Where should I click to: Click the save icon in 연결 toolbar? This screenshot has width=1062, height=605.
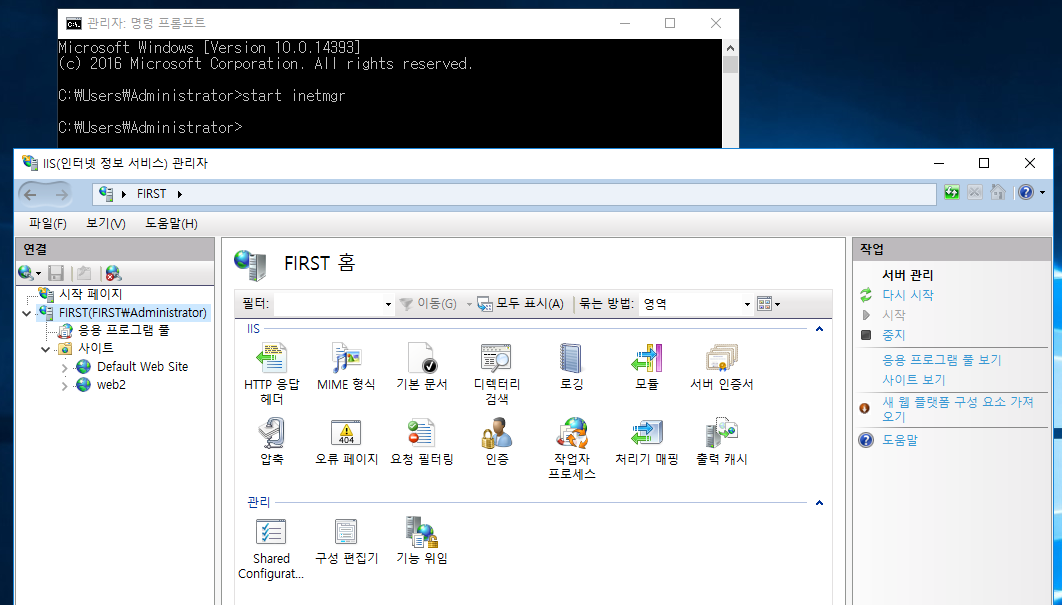coord(56,273)
